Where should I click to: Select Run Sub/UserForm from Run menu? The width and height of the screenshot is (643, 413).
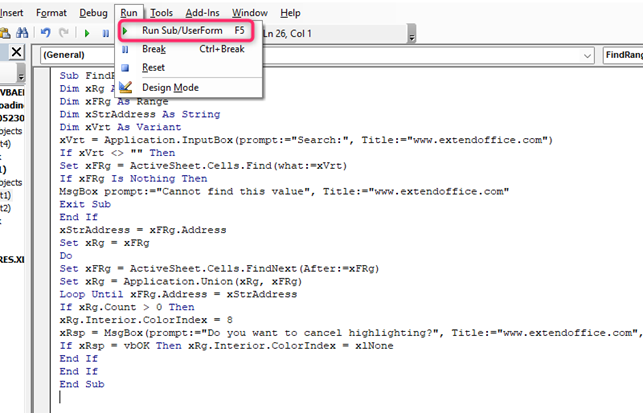tap(184, 31)
